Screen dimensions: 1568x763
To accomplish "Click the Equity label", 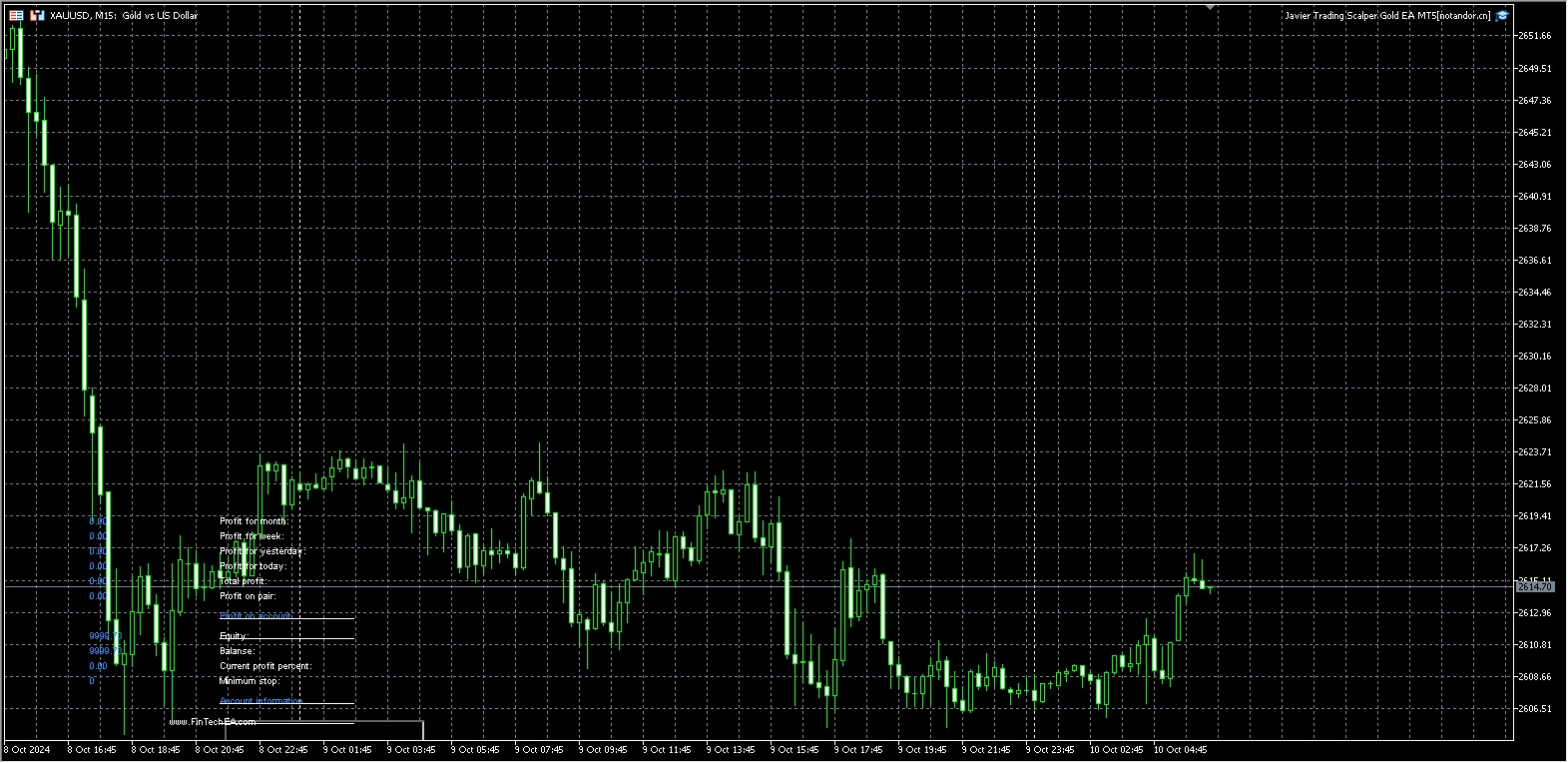I will click(x=234, y=636).
